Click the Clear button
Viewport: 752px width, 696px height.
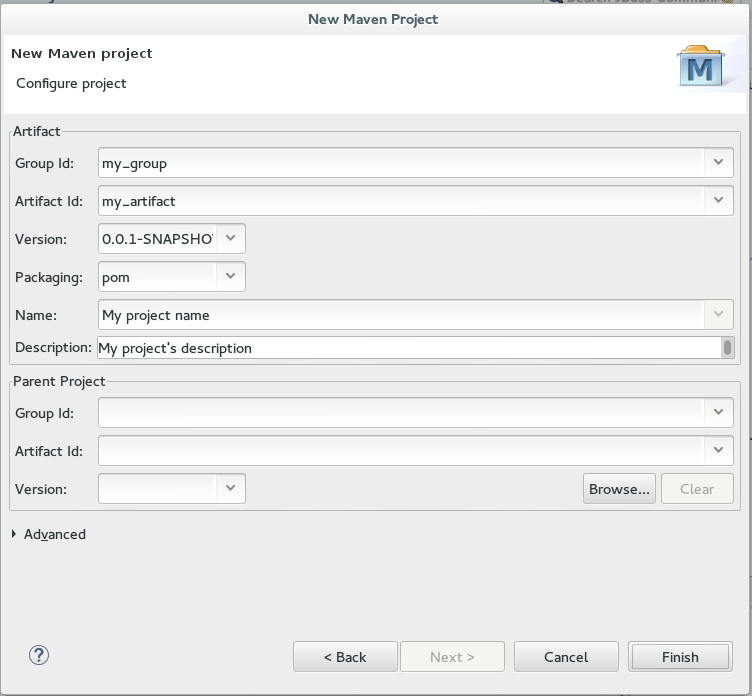(x=697, y=489)
